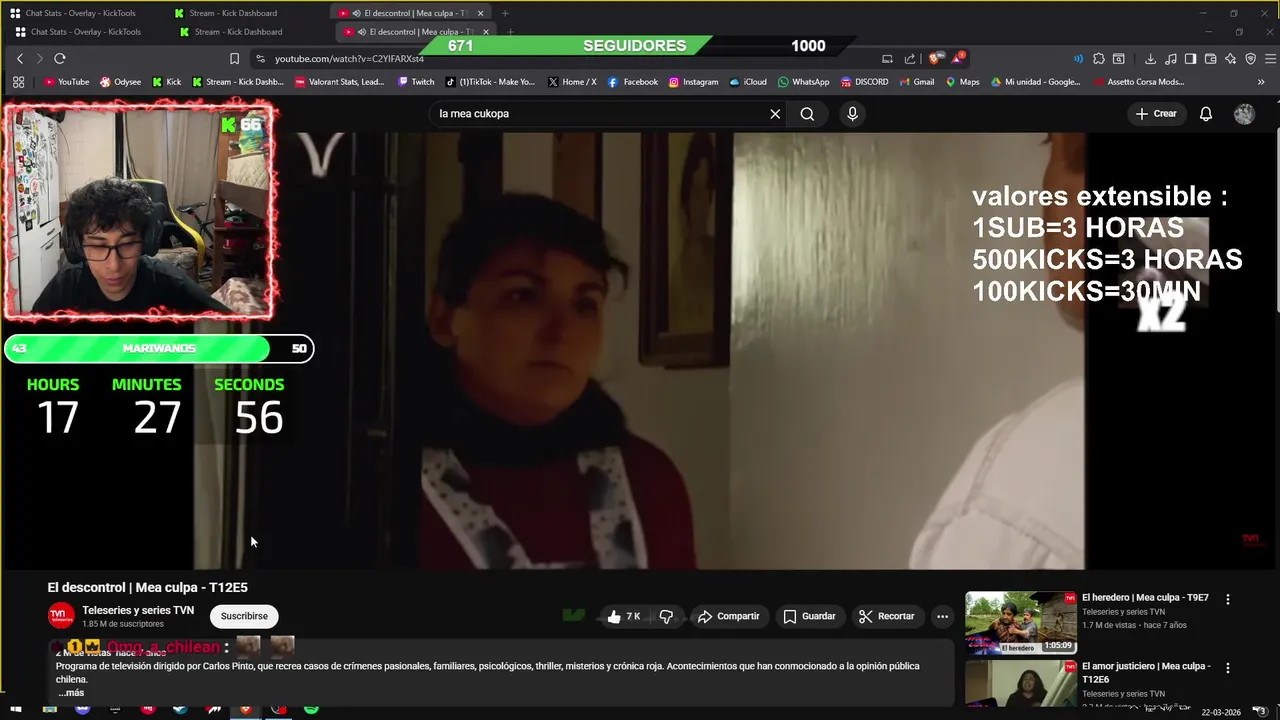The height and width of the screenshot is (720, 1280).
Task: Open the iCloud bookmark
Action: click(x=748, y=82)
